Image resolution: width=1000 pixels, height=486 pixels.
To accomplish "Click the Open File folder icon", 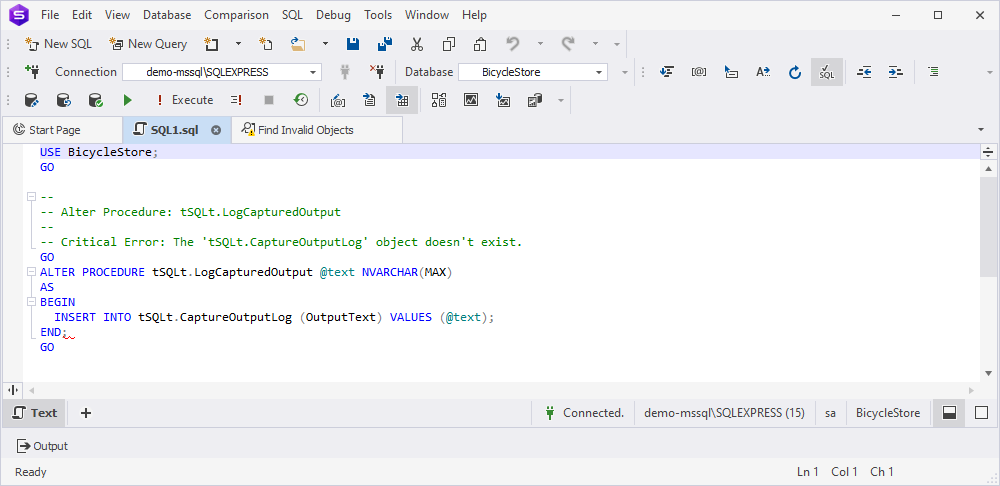I will [x=298, y=44].
